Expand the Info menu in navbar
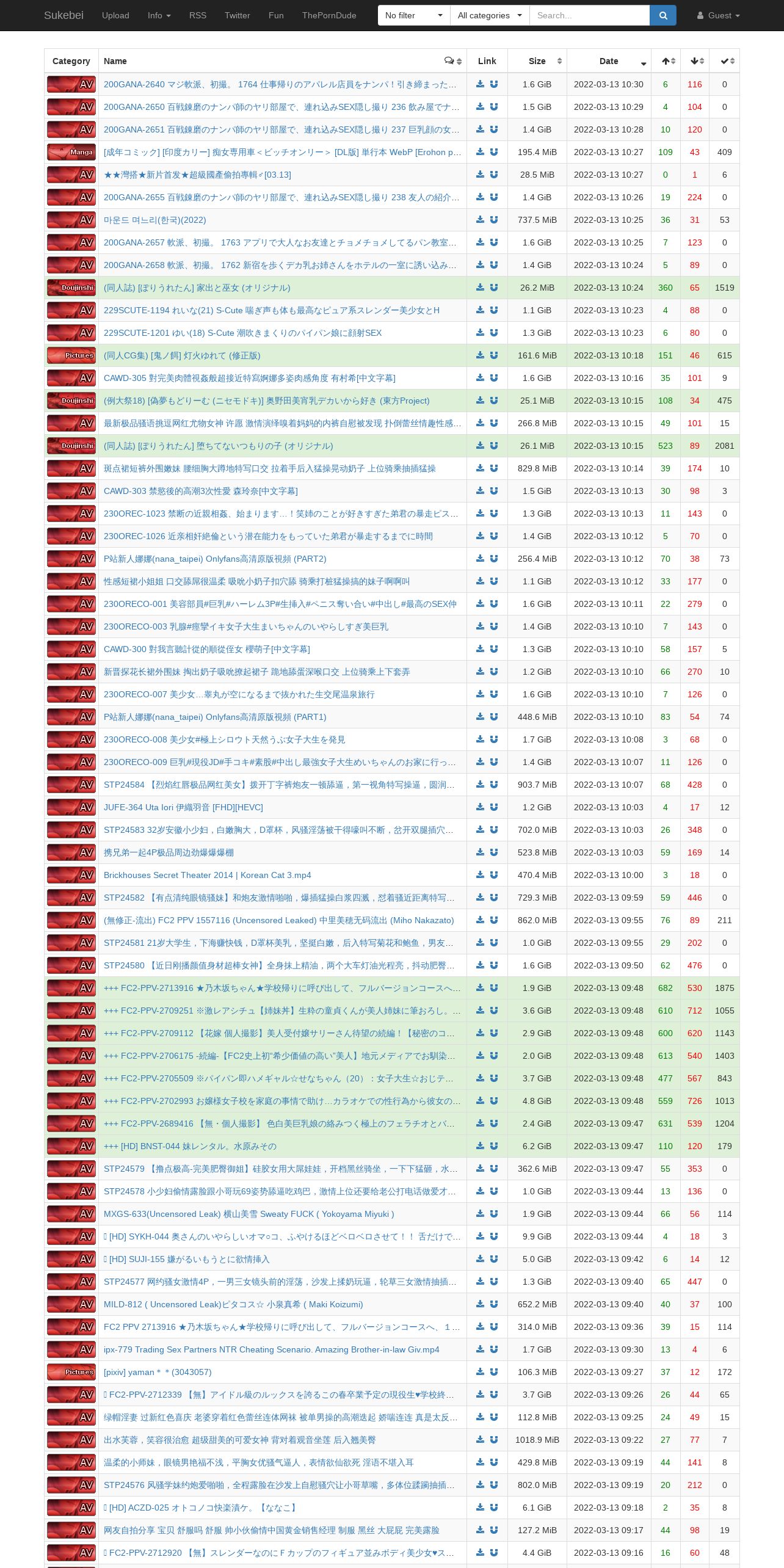Image resolution: width=784 pixels, height=1568 pixels. [x=159, y=15]
